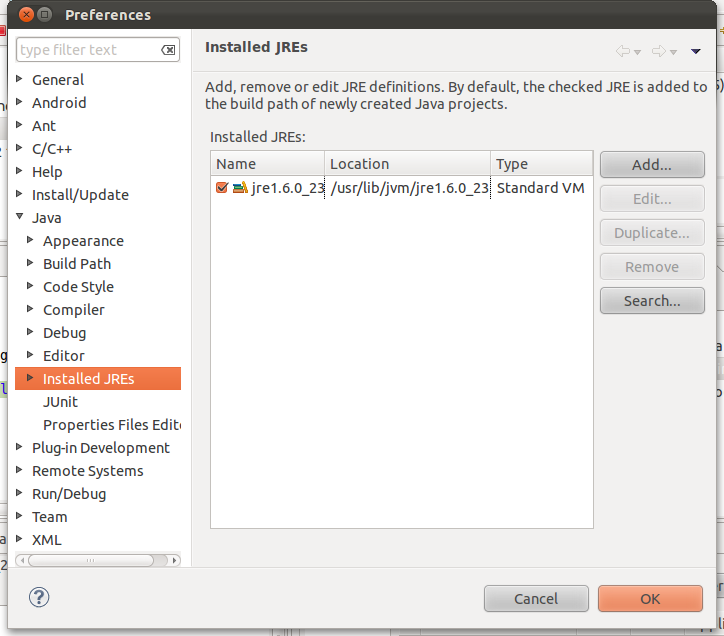Click the Help question mark icon
The image size is (724, 636).
[39, 598]
